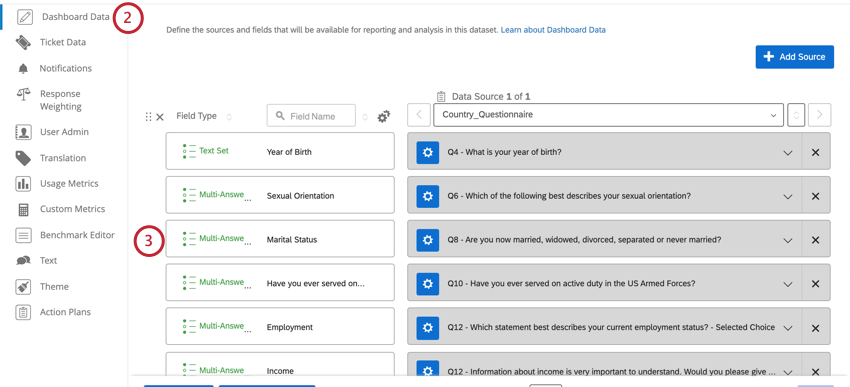Go to the previous data source

(419, 115)
